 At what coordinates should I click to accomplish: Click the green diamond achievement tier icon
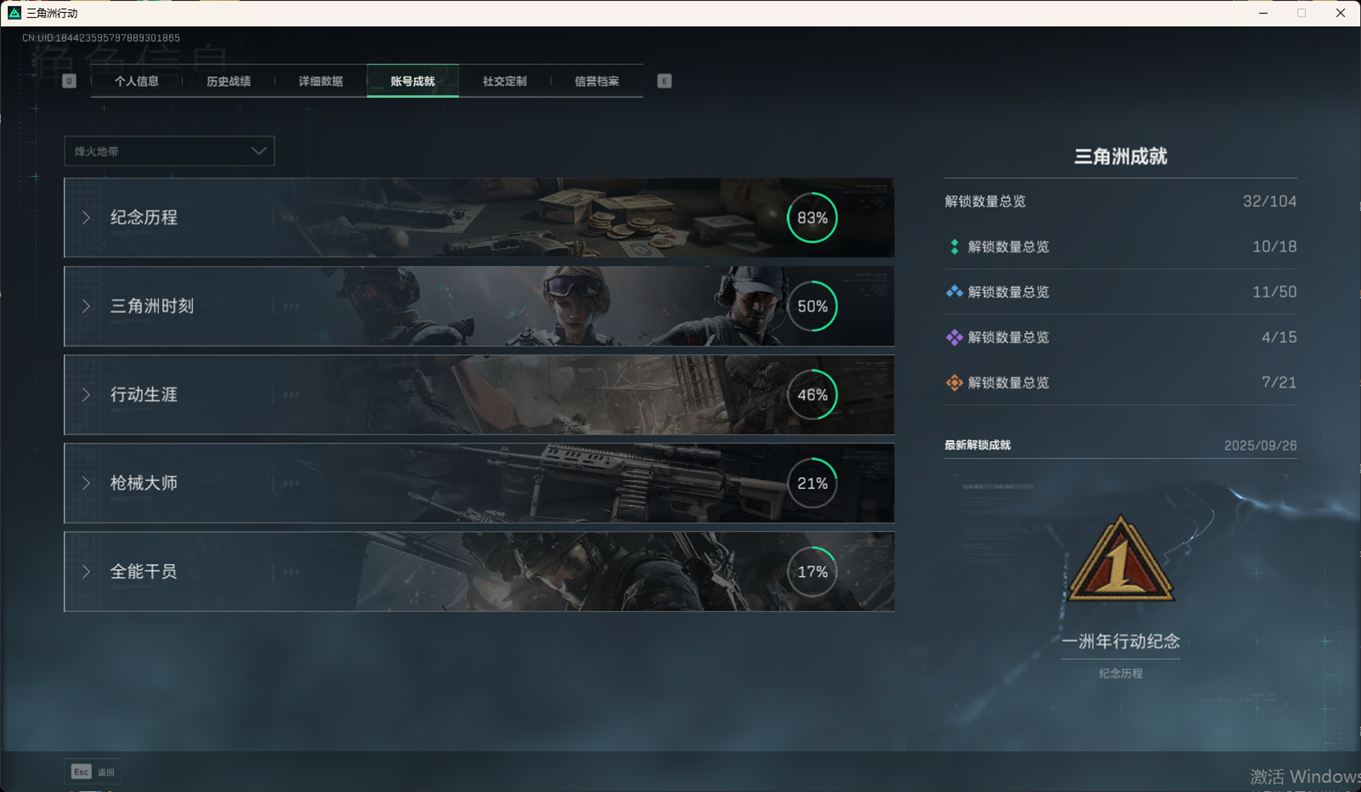coord(954,247)
